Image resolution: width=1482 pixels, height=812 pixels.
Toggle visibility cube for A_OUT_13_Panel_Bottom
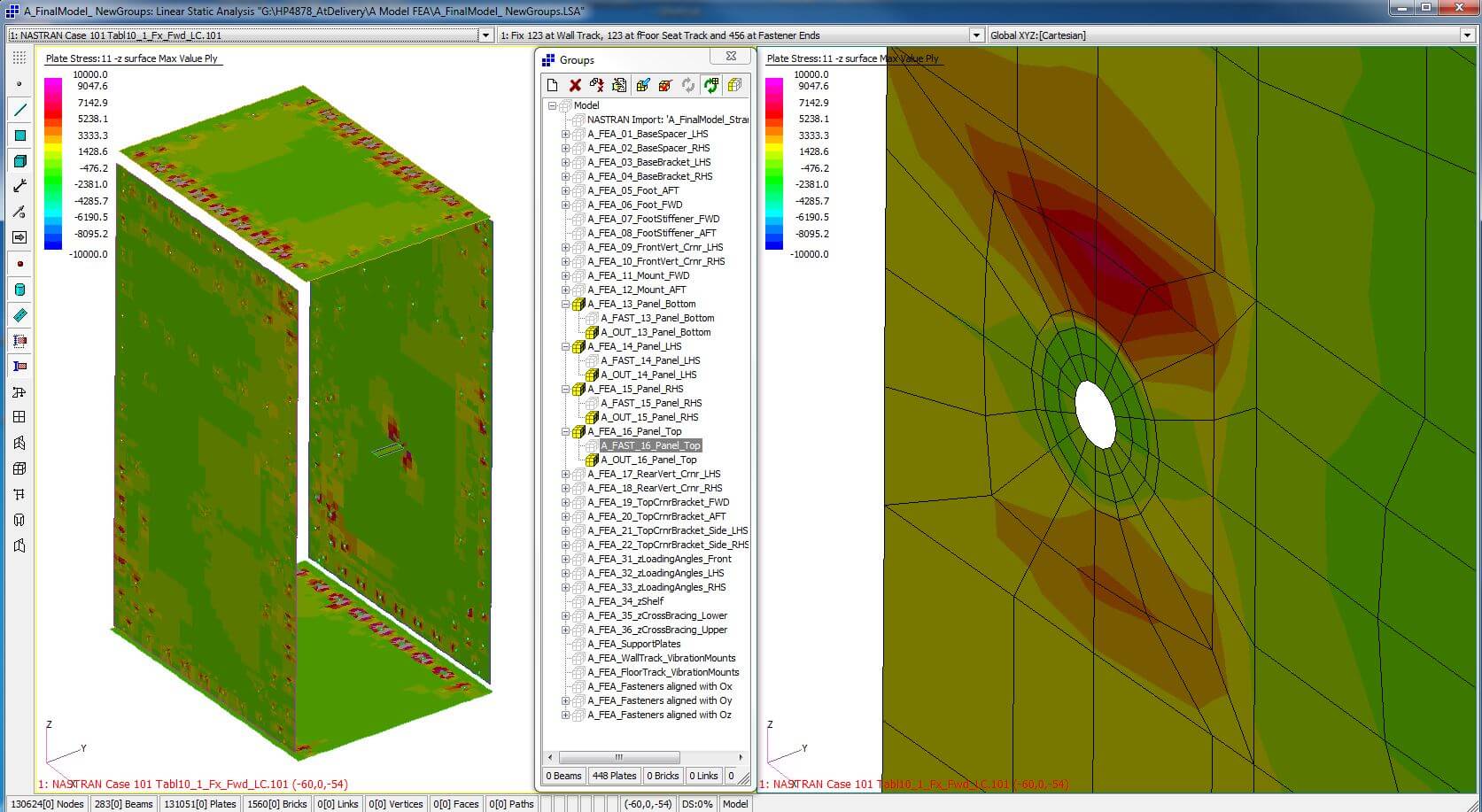point(592,332)
